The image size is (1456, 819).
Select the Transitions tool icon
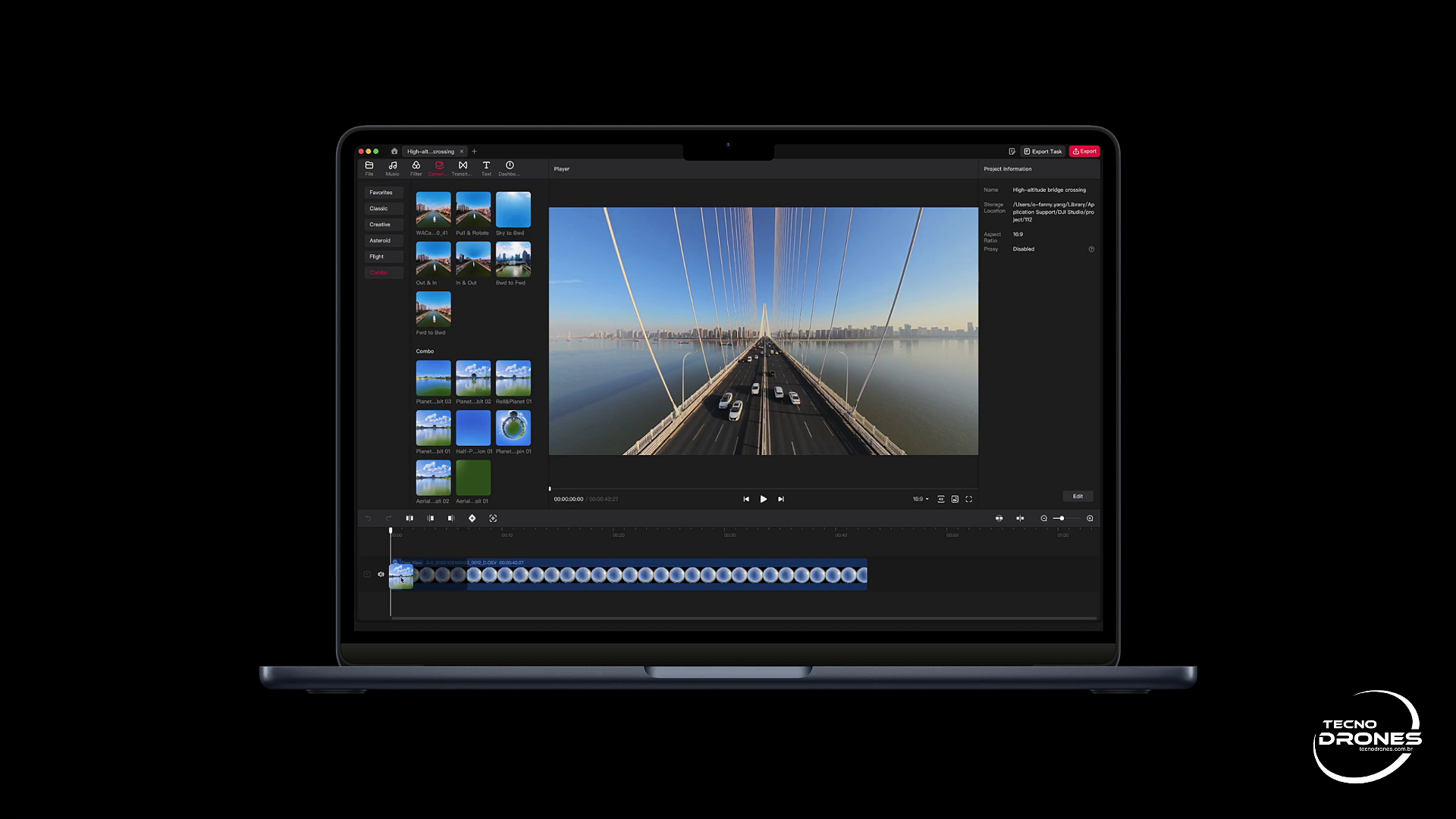tap(462, 168)
